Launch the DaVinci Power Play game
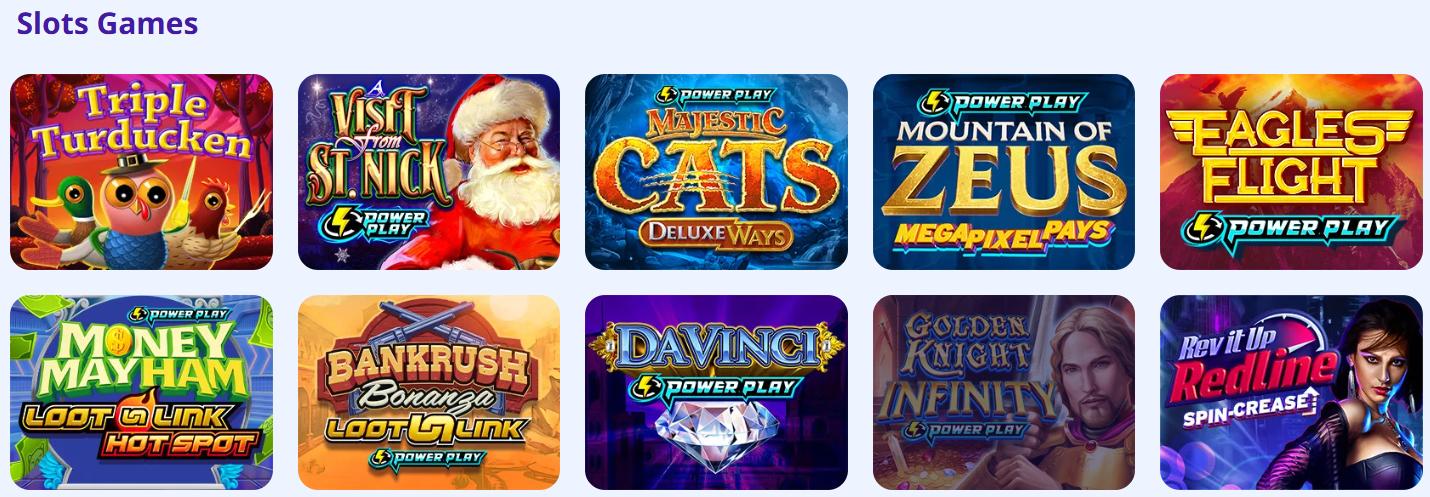 (716, 392)
